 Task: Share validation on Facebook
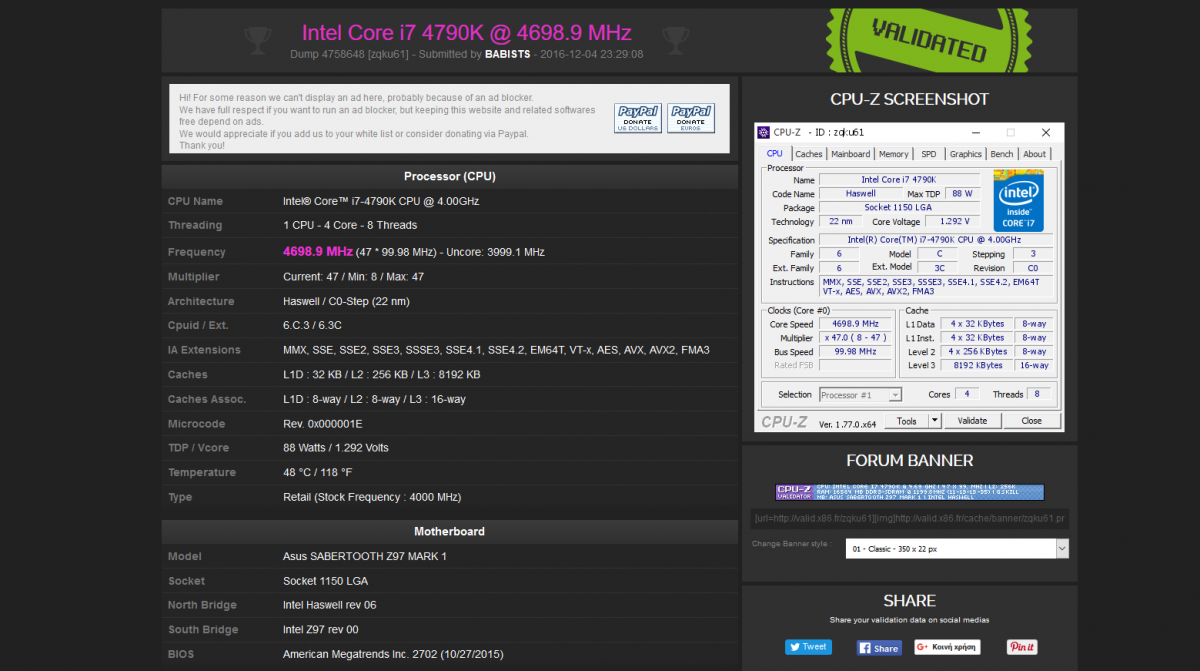879,648
